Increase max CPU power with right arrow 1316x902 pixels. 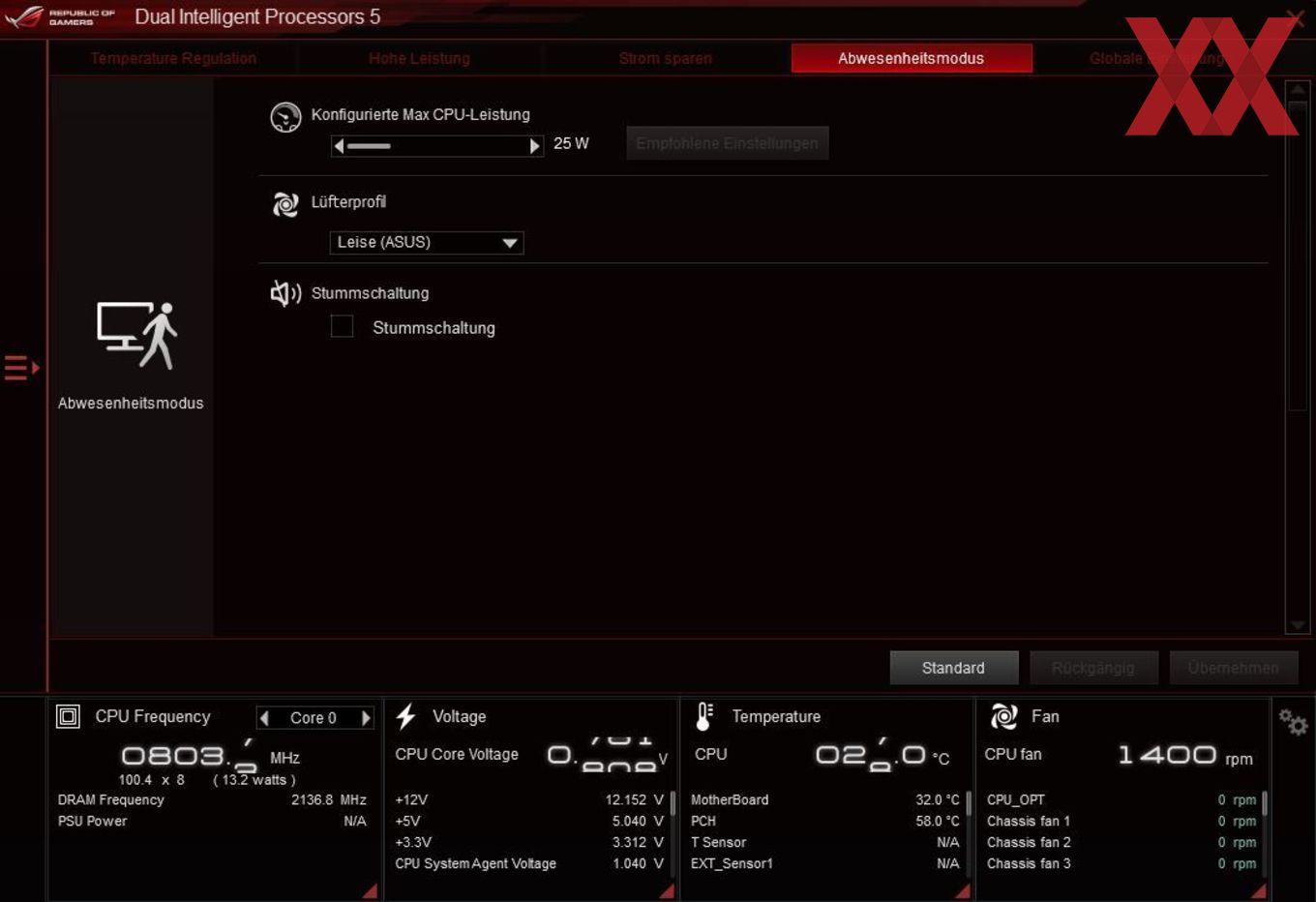(x=535, y=146)
